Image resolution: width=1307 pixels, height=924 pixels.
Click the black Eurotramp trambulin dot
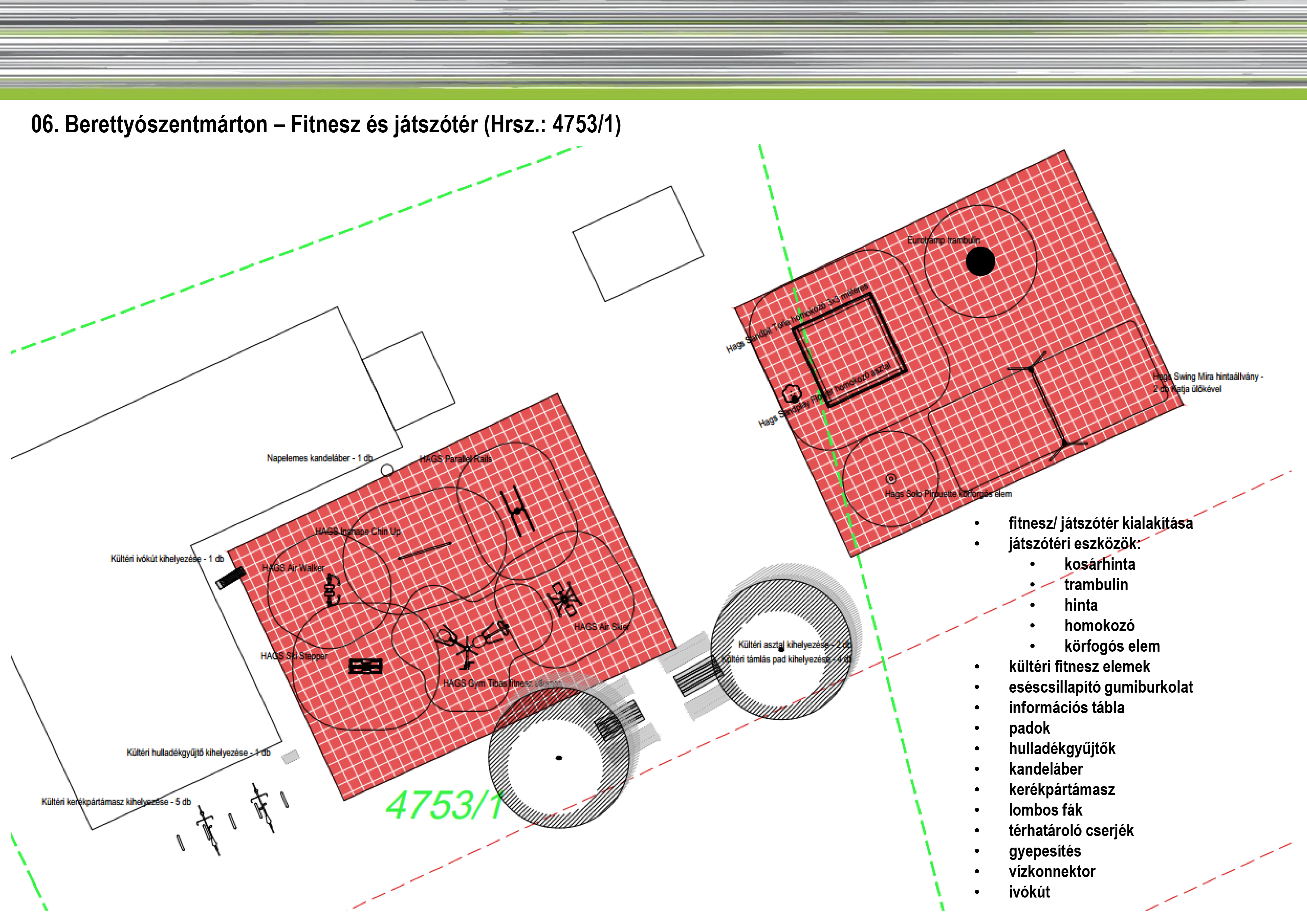coord(980,261)
